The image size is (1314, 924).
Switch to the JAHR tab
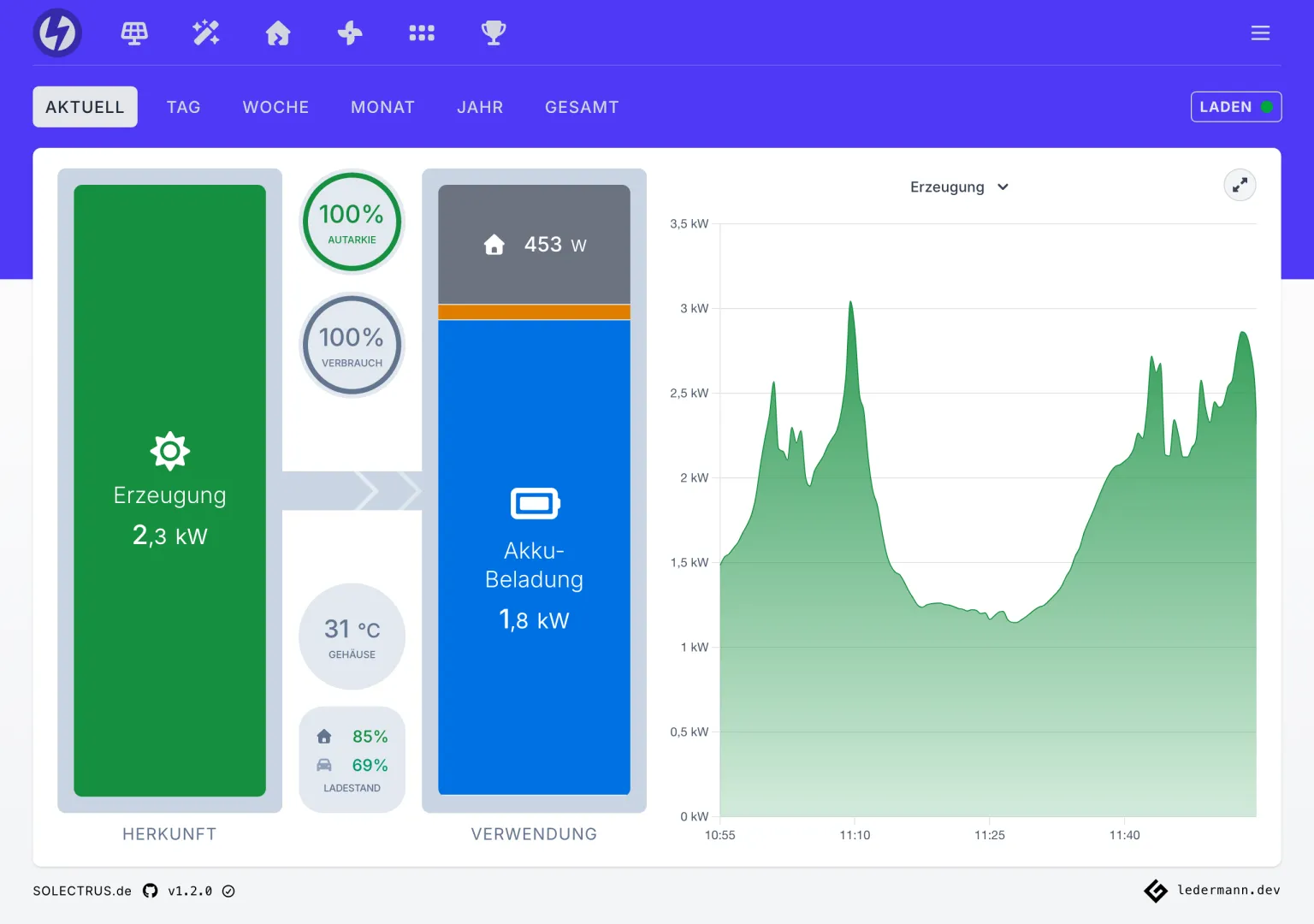pyautogui.click(x=480, y=107)
